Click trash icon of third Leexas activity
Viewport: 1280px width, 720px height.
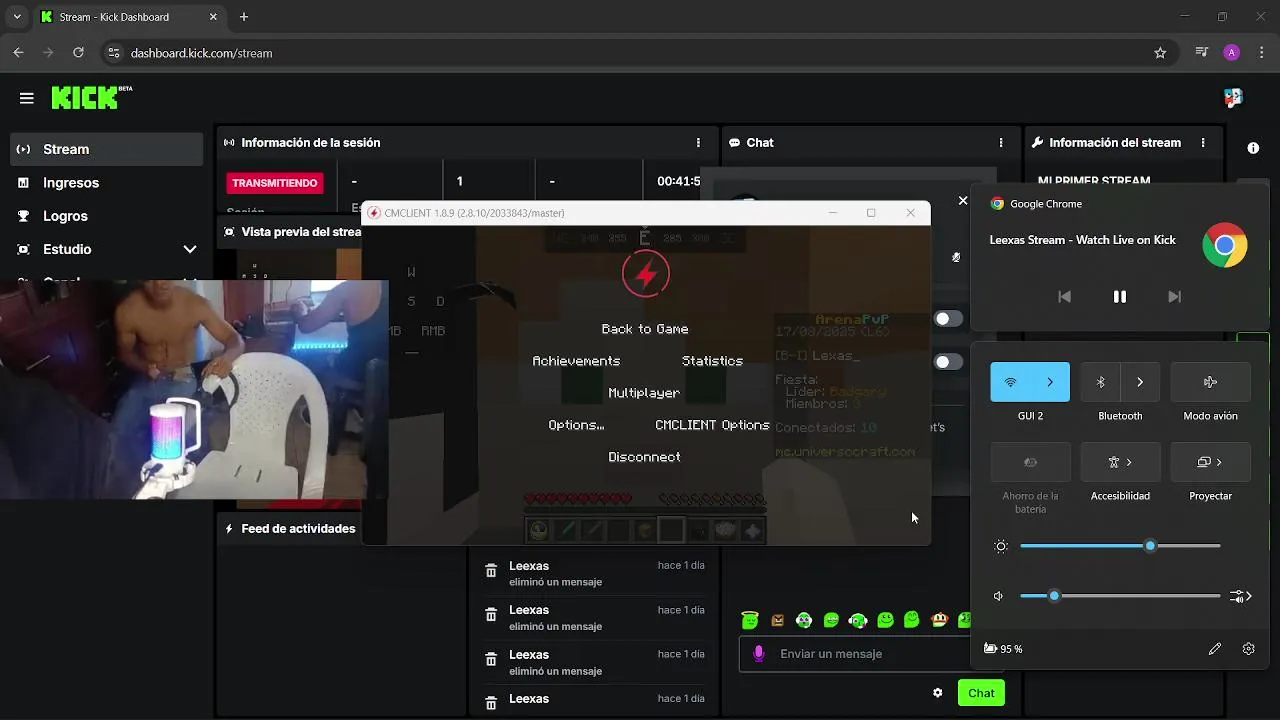(x=491, y=660)
